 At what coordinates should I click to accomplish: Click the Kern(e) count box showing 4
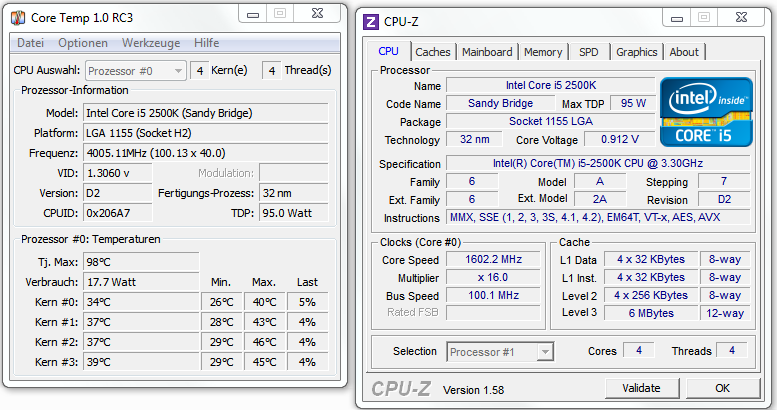pyautogui.click(x=200, y=71)
